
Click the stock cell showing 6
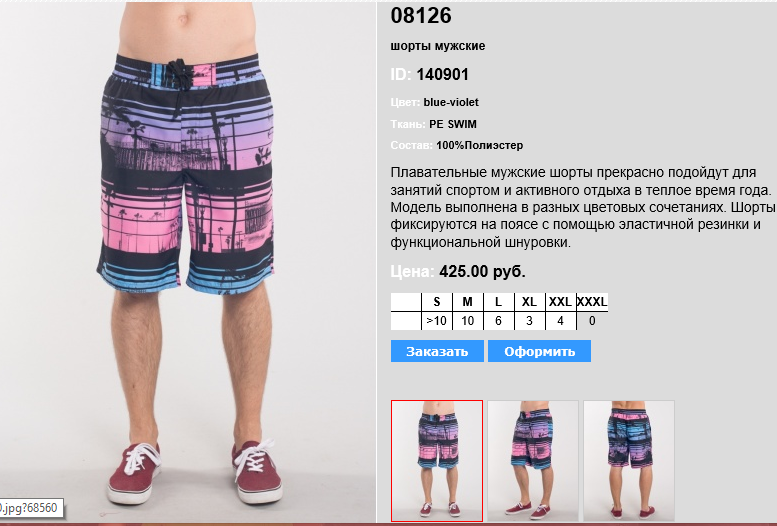pos(499,321)
